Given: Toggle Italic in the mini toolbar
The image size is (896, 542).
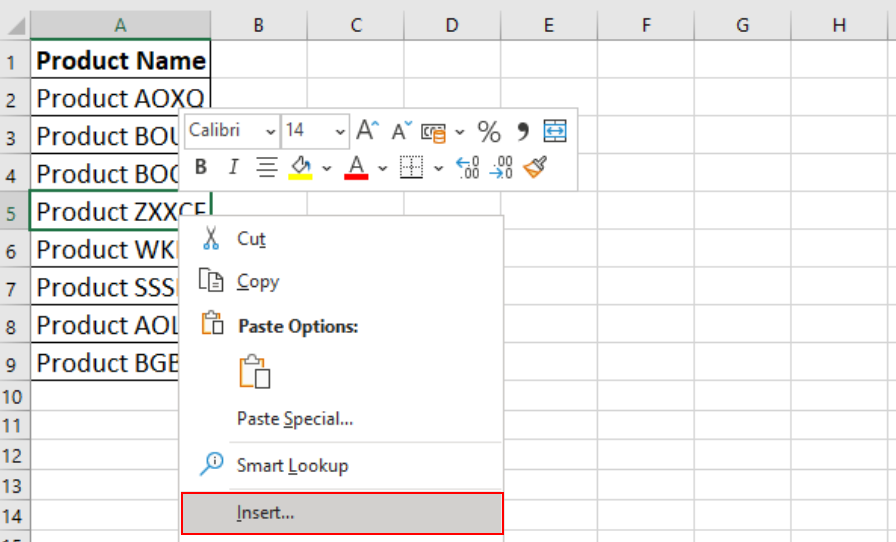Looking at the screenshot, I should click(x=233, y=167).
